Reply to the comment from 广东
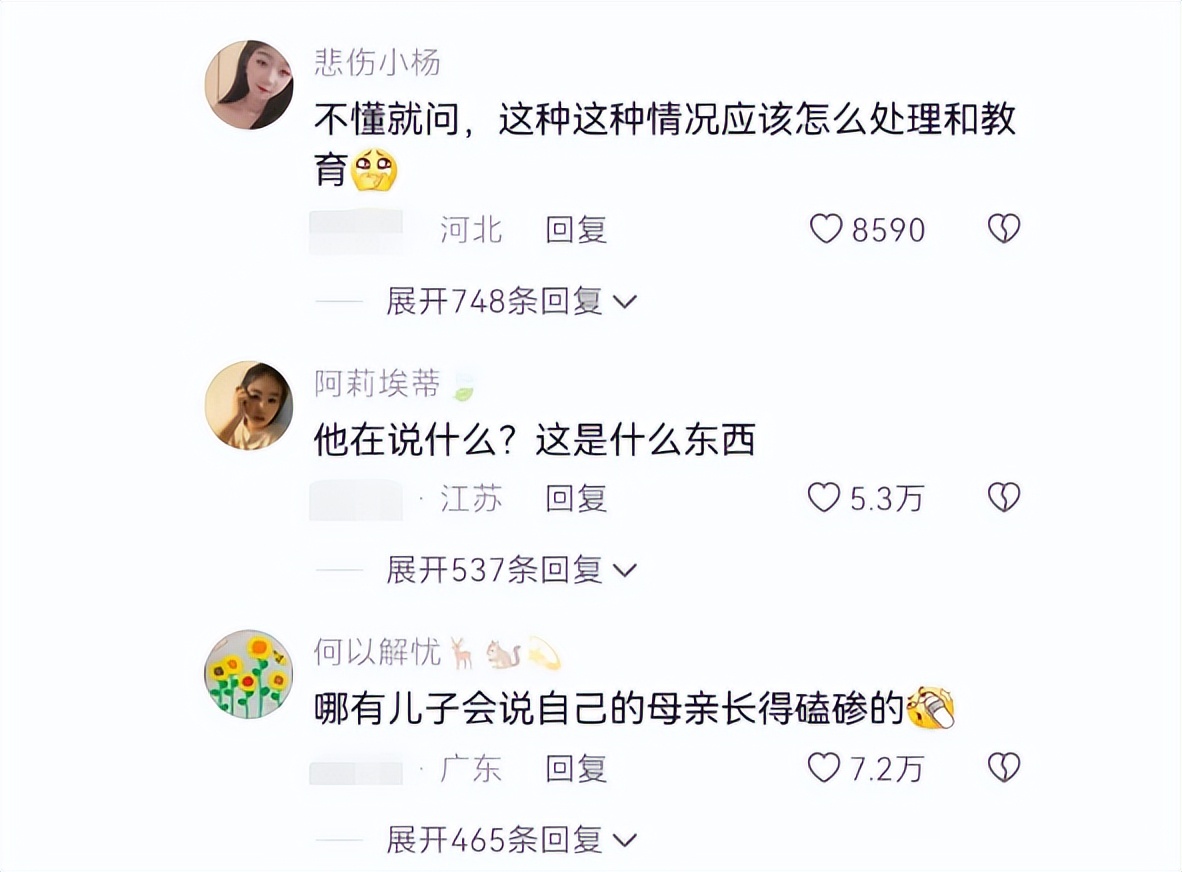1182x872 pixels. click(577, 769)
